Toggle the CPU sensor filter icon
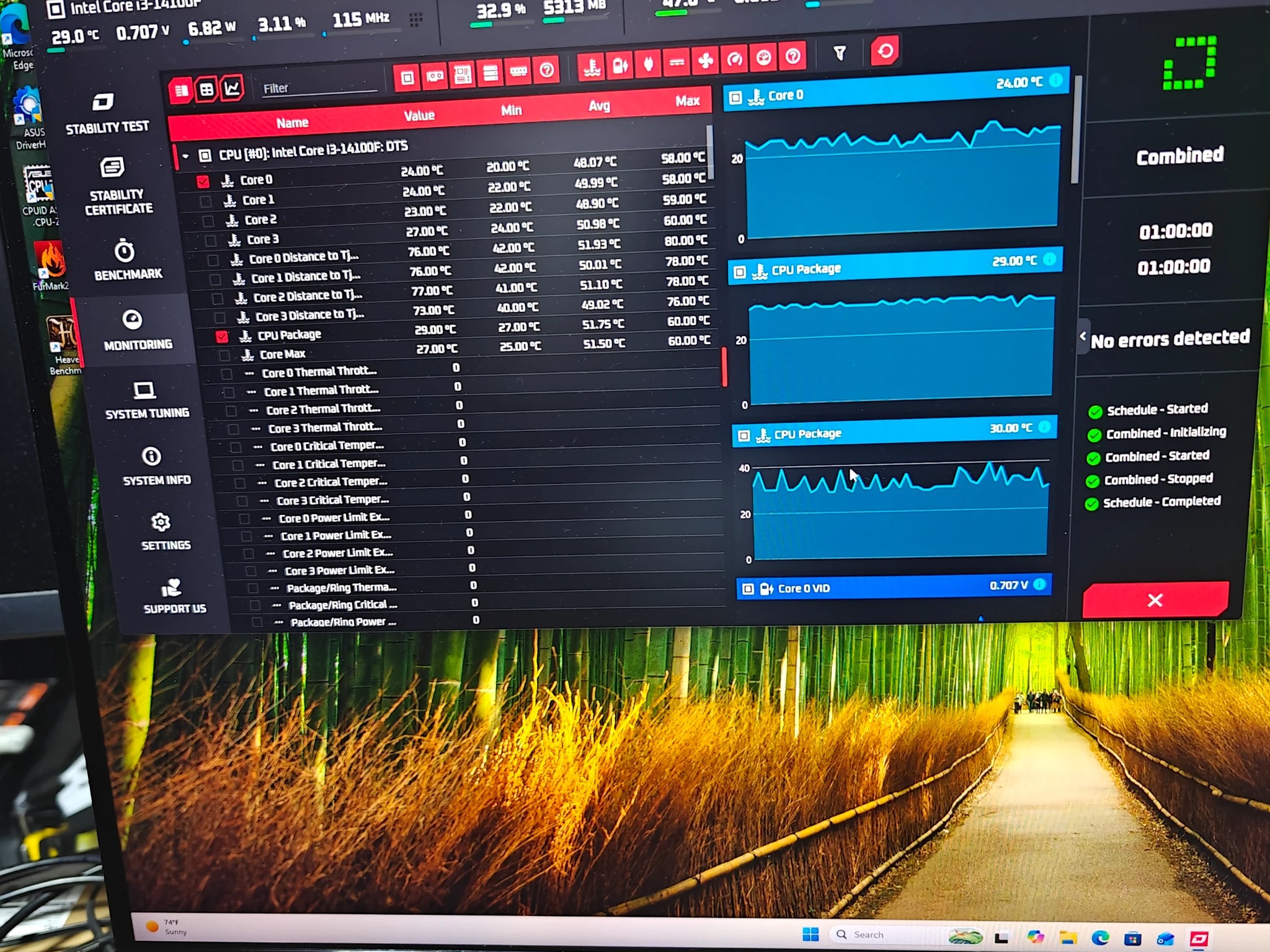The width and height of the screenshot is (1270, 952). pyautogui.click(x=407, y=78)
